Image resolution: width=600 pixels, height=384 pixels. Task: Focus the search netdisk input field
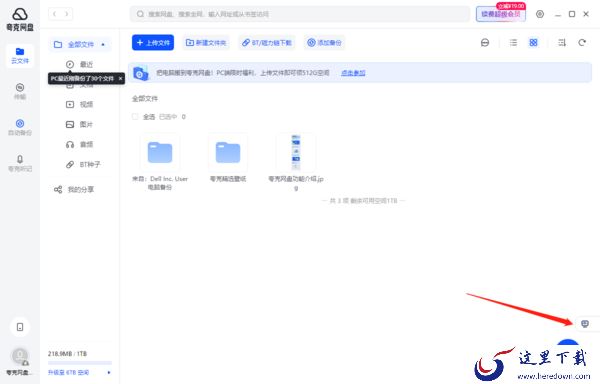[x=300, y=14]
